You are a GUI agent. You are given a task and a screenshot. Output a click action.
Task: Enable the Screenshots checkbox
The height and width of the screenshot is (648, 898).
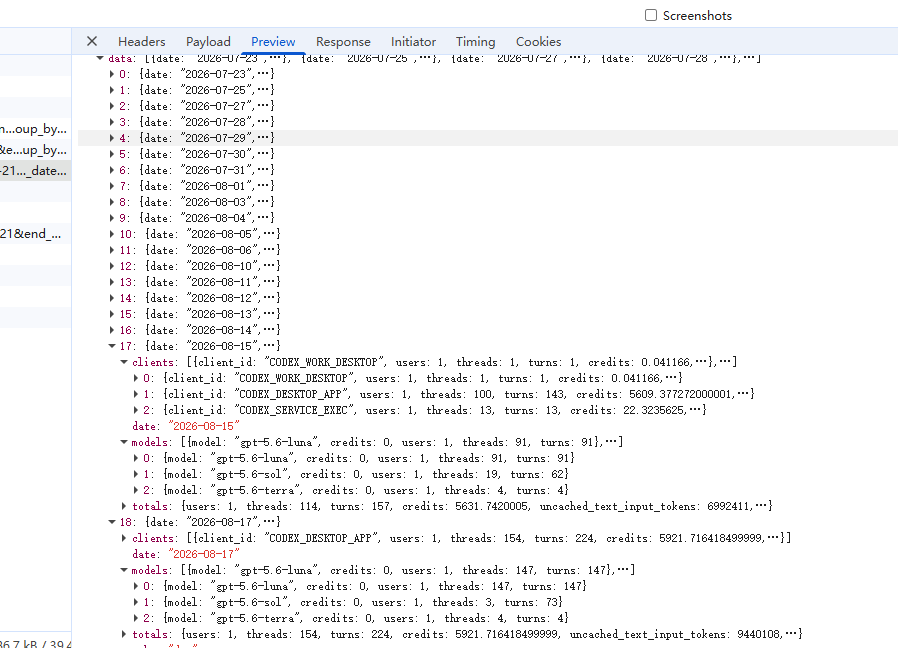tap(651, 15)
